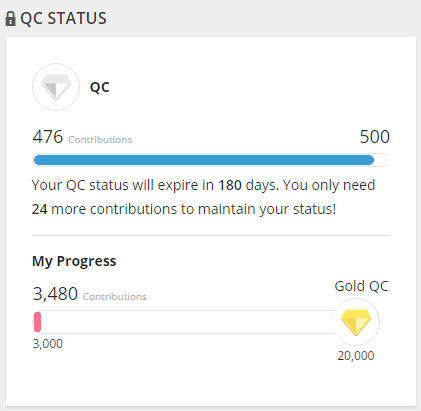Click the empty Gold QC progress track
The width and height of the screenshot is (421, 411).
pyautogui.click(x=187, y=322)
